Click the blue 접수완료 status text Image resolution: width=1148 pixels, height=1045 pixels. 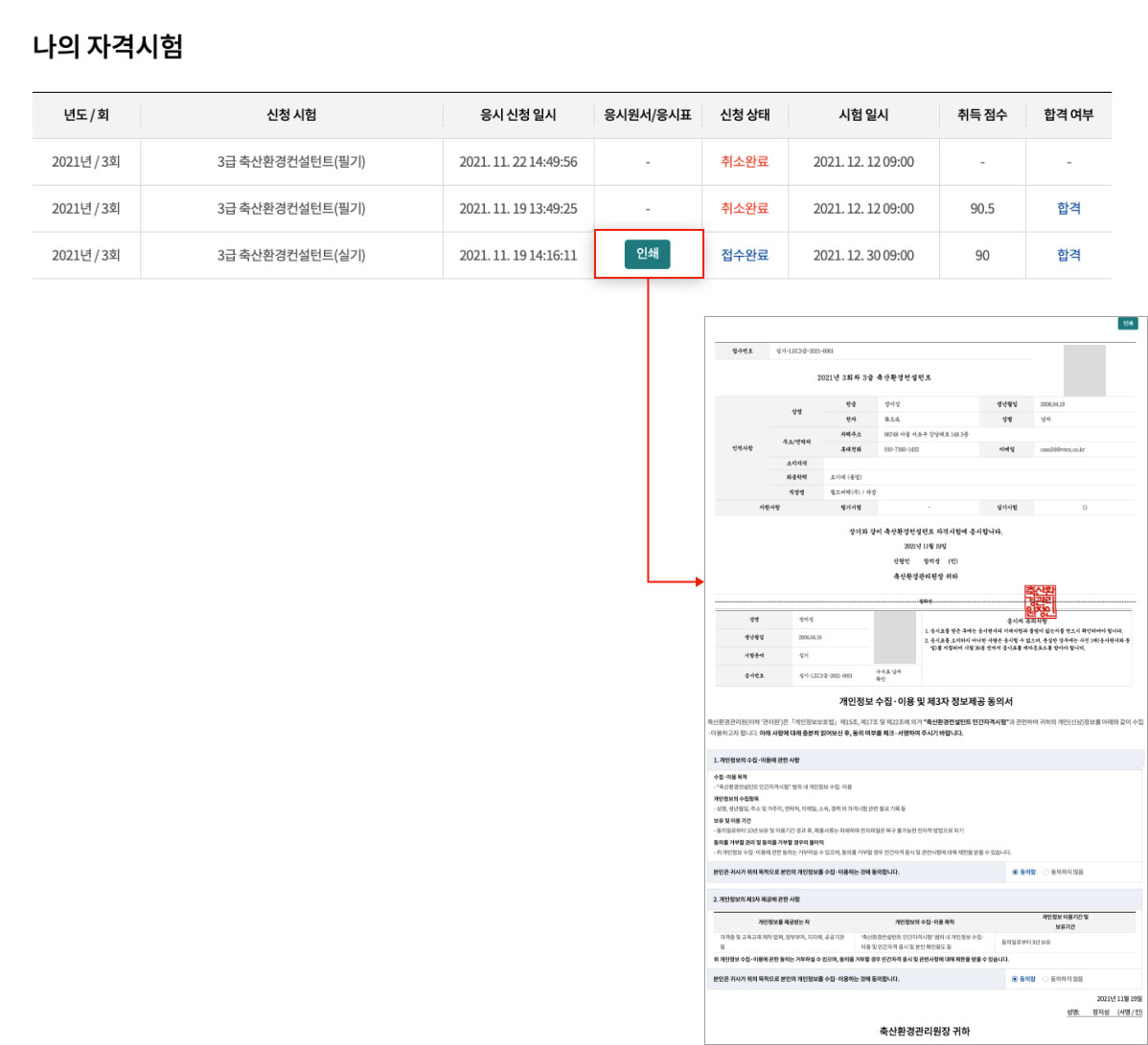pos(745,255)
